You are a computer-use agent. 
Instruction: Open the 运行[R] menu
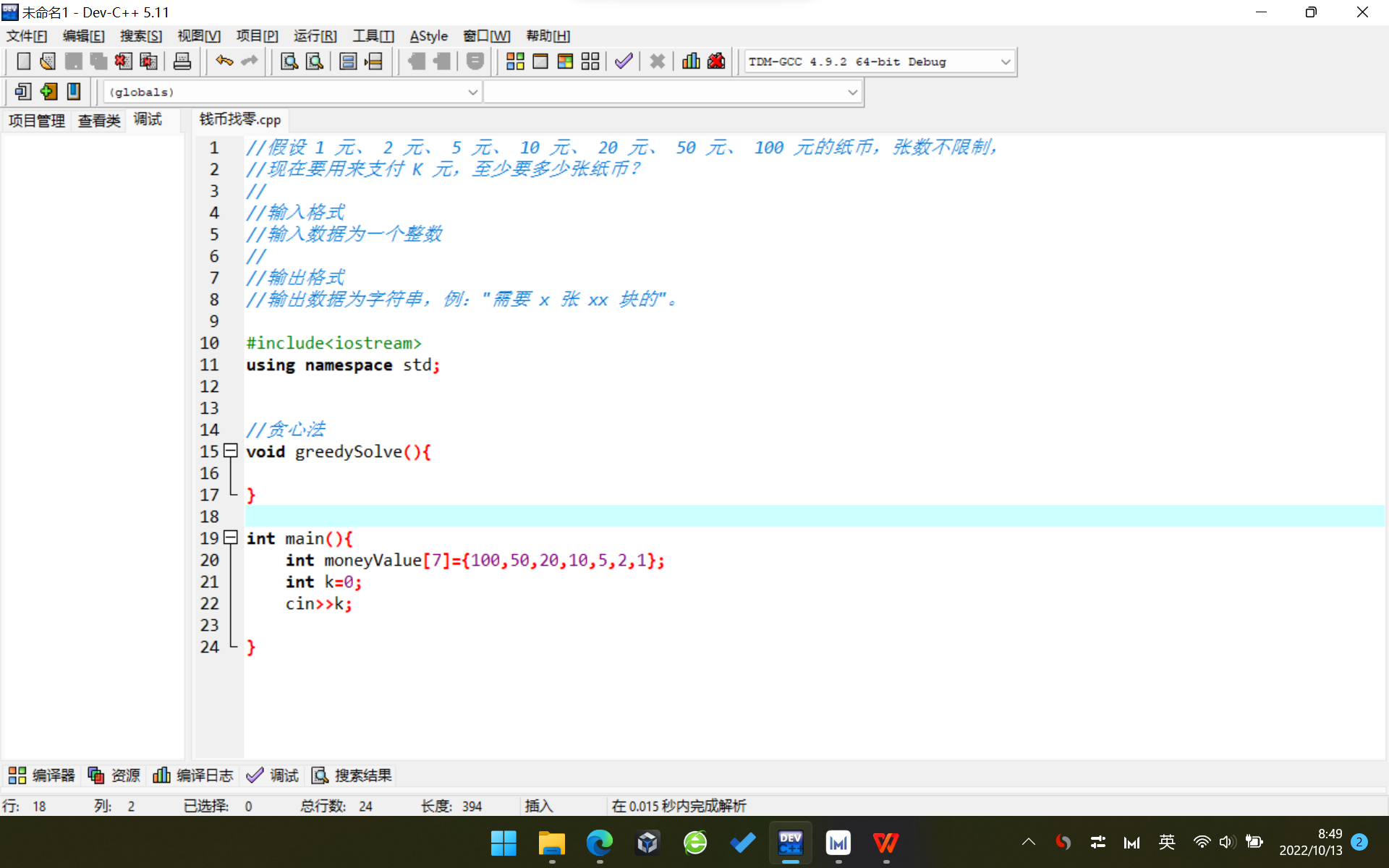point(315,36)
